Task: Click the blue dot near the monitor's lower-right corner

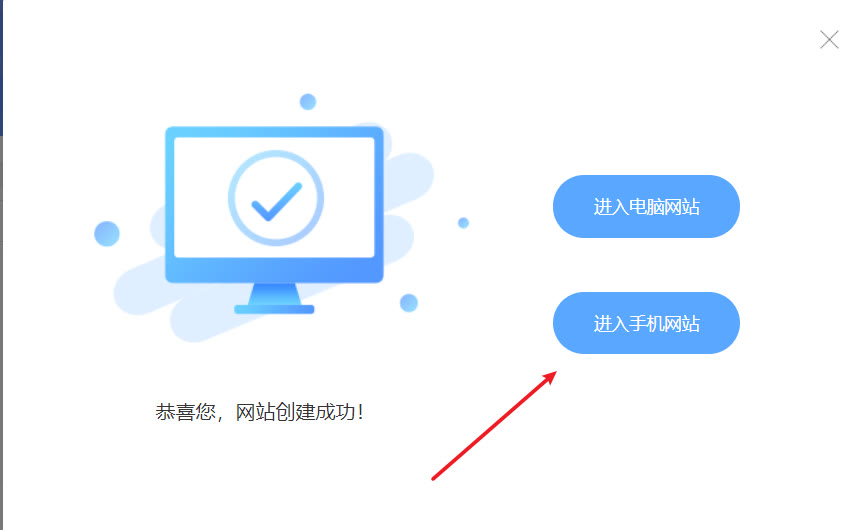Action: (408, 303)
